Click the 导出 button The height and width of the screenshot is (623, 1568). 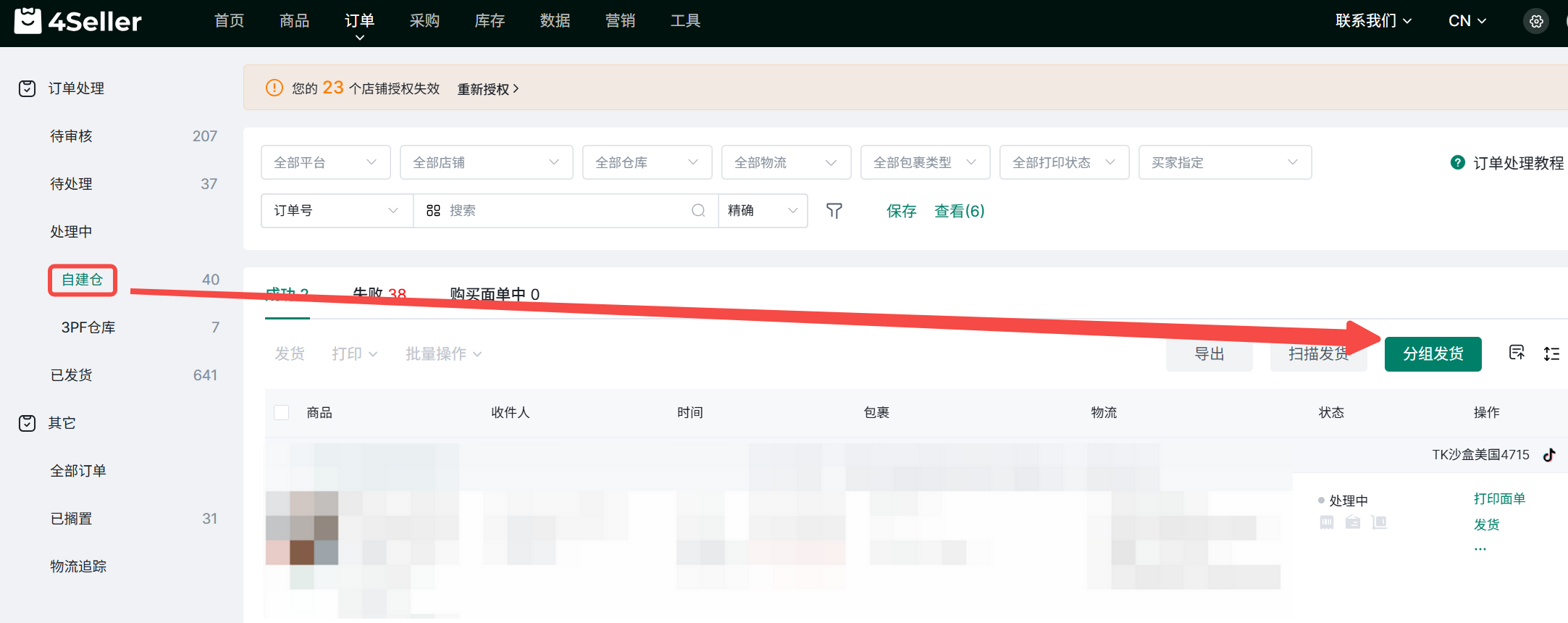pyautogui.click(x=1209, y=354)
